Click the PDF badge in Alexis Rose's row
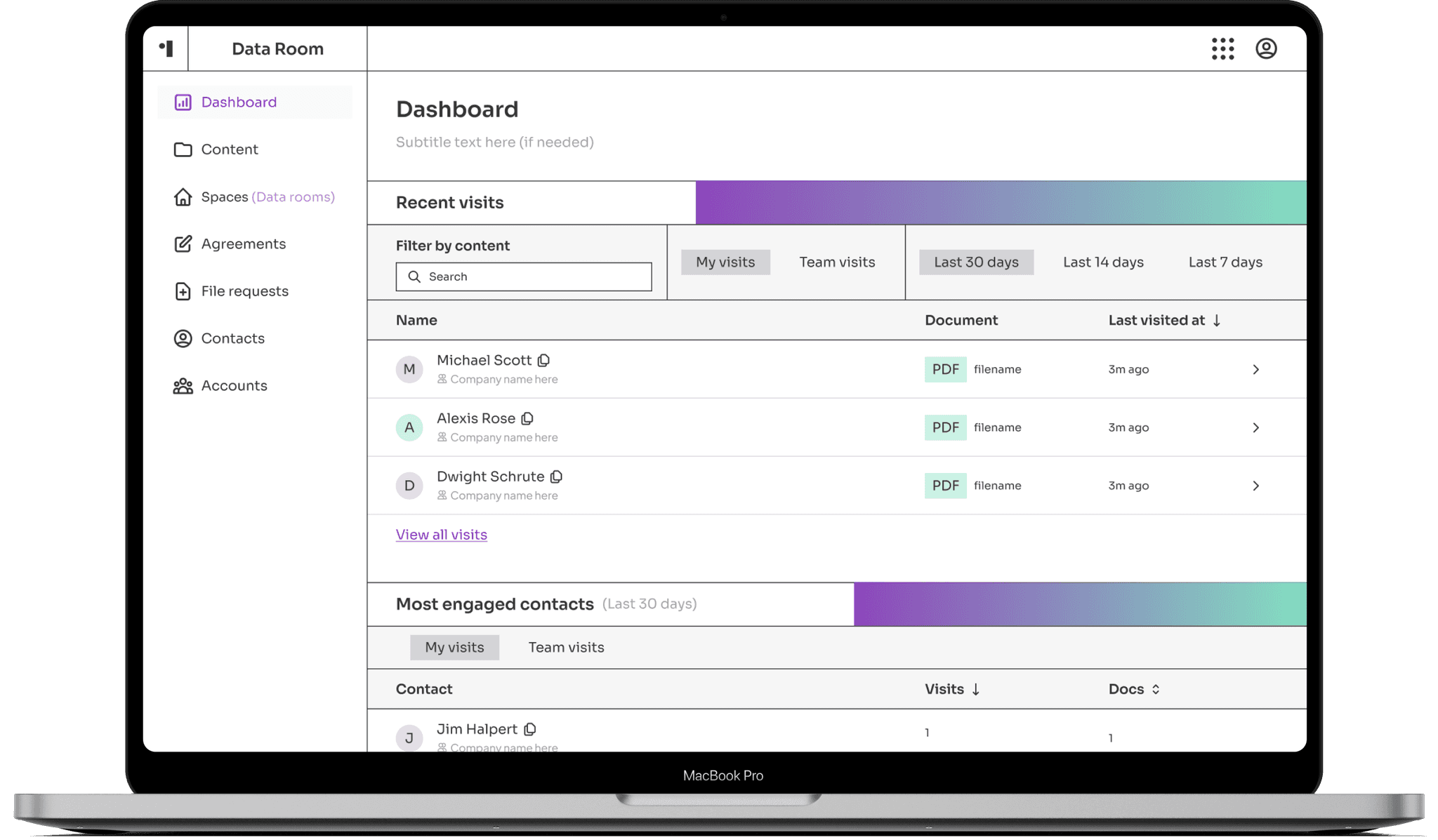 tap(945, 427)
